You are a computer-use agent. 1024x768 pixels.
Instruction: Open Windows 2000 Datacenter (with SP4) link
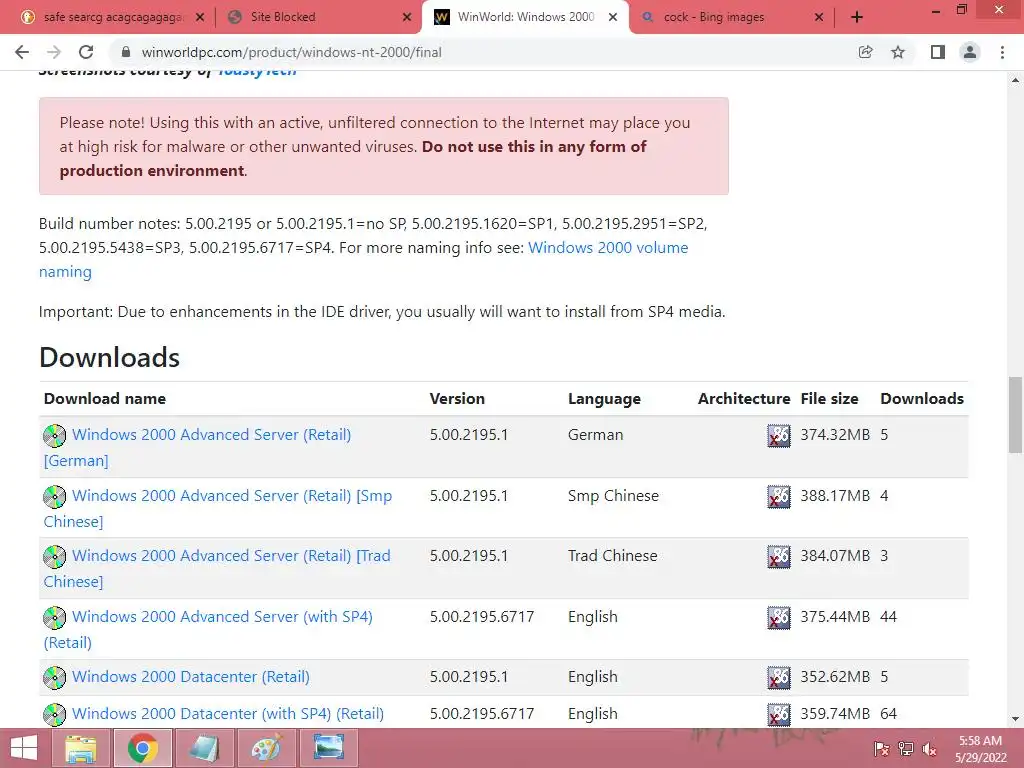coord(228,714)
